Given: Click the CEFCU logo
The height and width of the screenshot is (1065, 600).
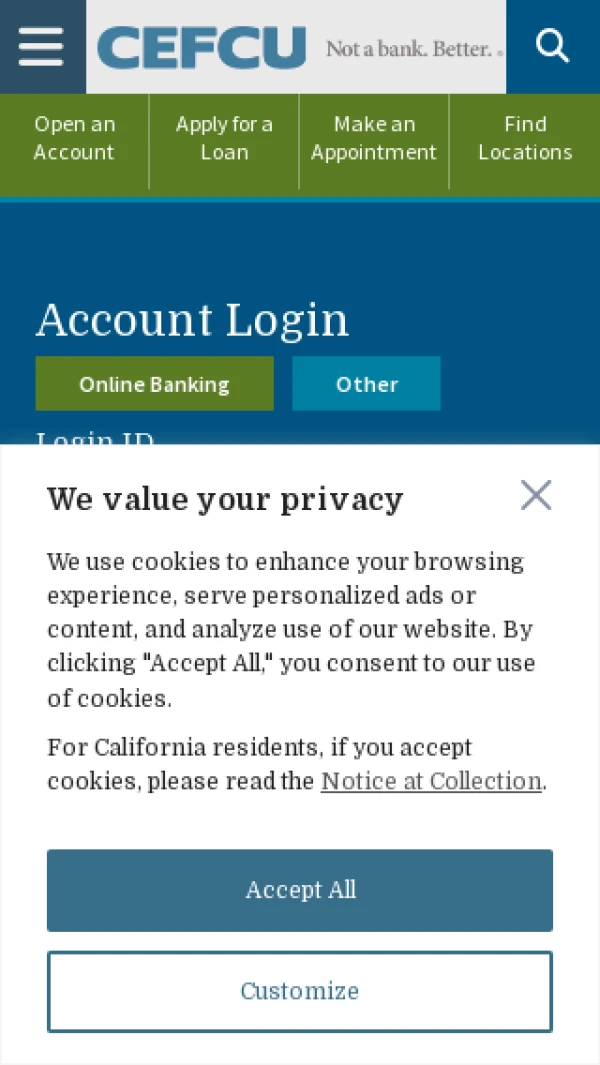Looking at the screenshot, I should (x=202, y=48).
